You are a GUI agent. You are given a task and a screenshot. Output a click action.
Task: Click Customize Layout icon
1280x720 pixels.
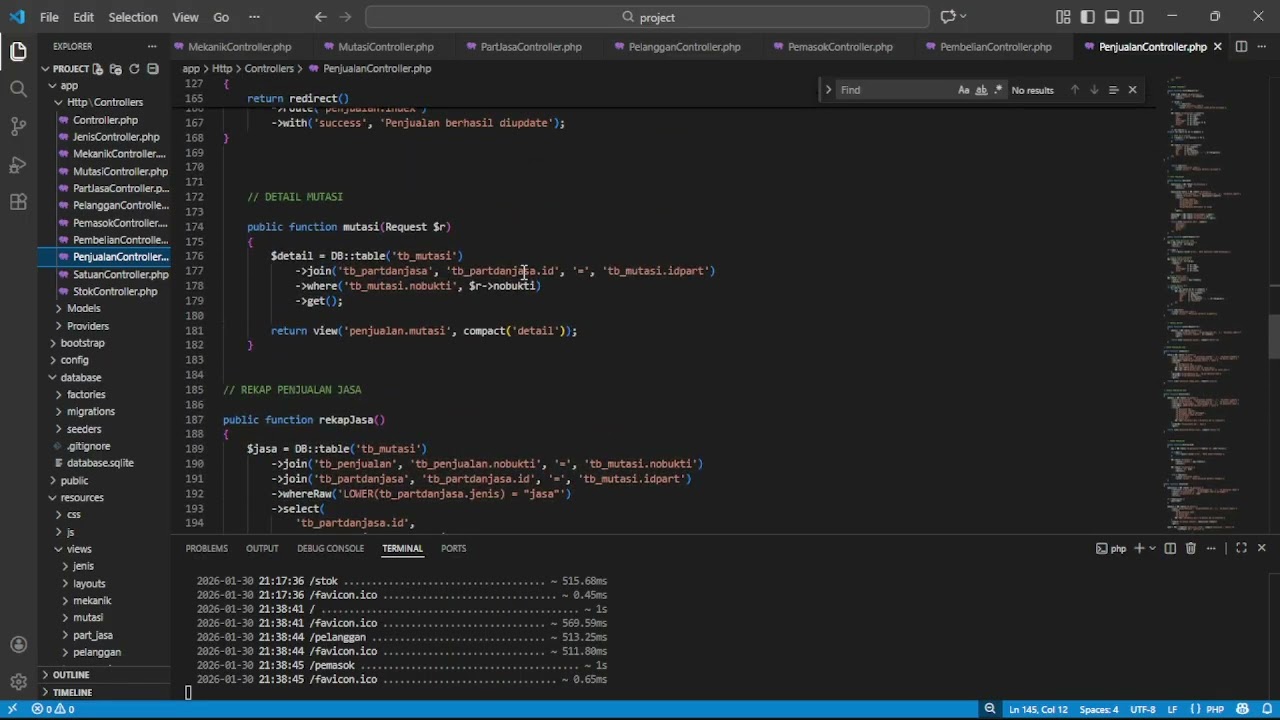click(x=1062, y=17)
